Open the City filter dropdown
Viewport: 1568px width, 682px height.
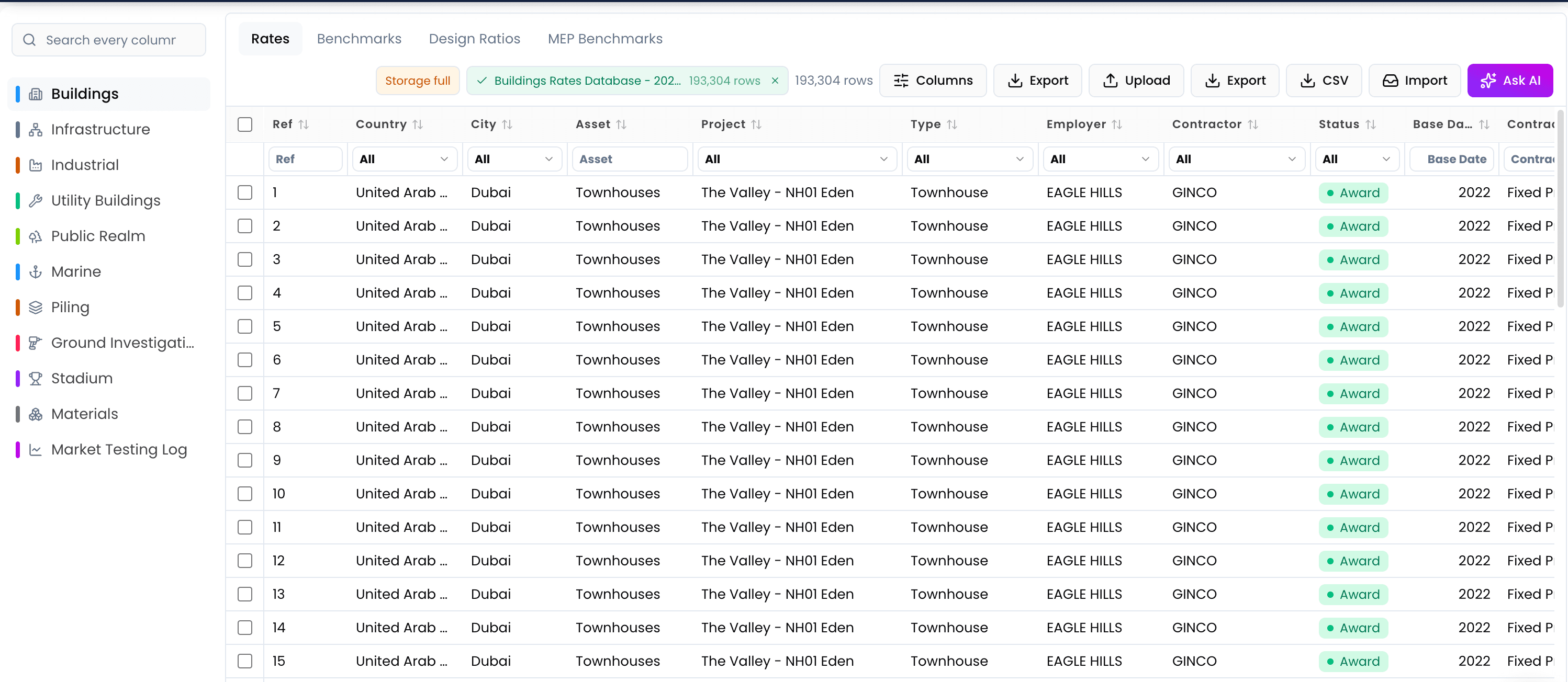click(x=514, y=160)
